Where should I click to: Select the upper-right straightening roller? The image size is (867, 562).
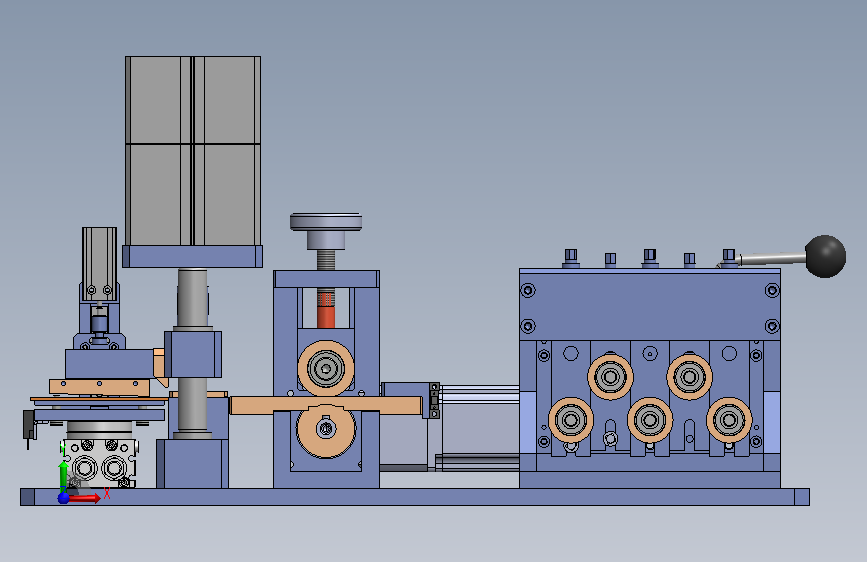(x=690, y=377)
